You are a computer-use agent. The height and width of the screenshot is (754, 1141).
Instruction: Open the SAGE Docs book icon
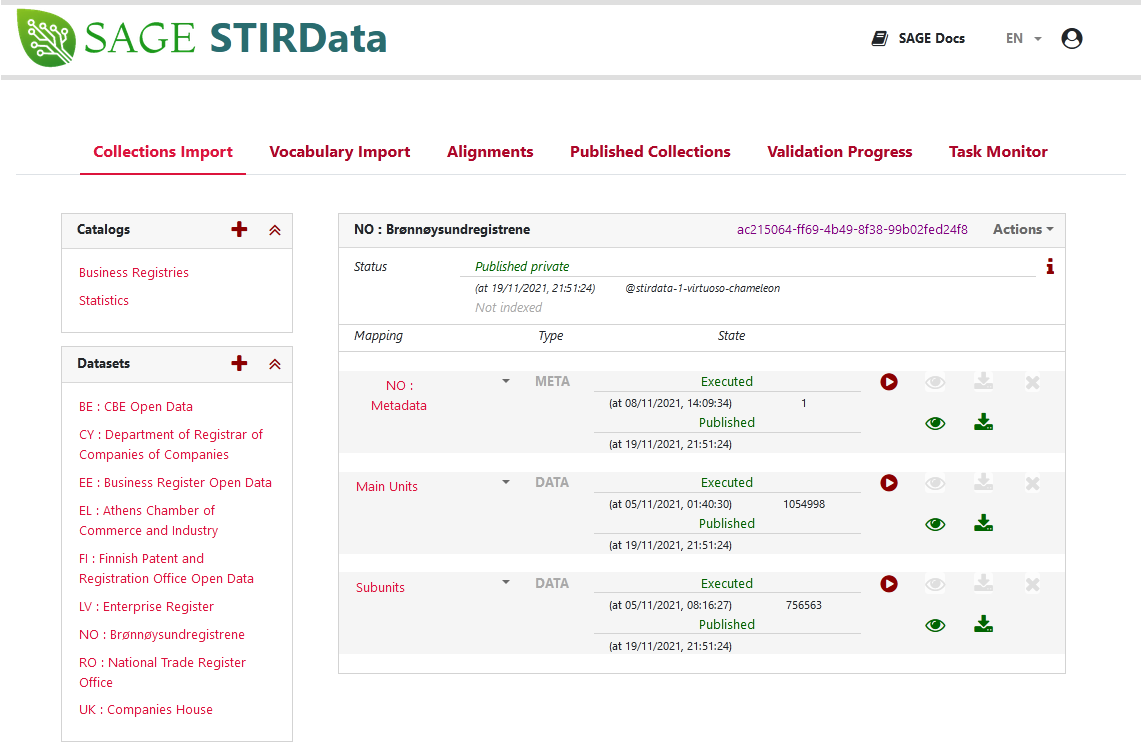(x=880, y=39)
